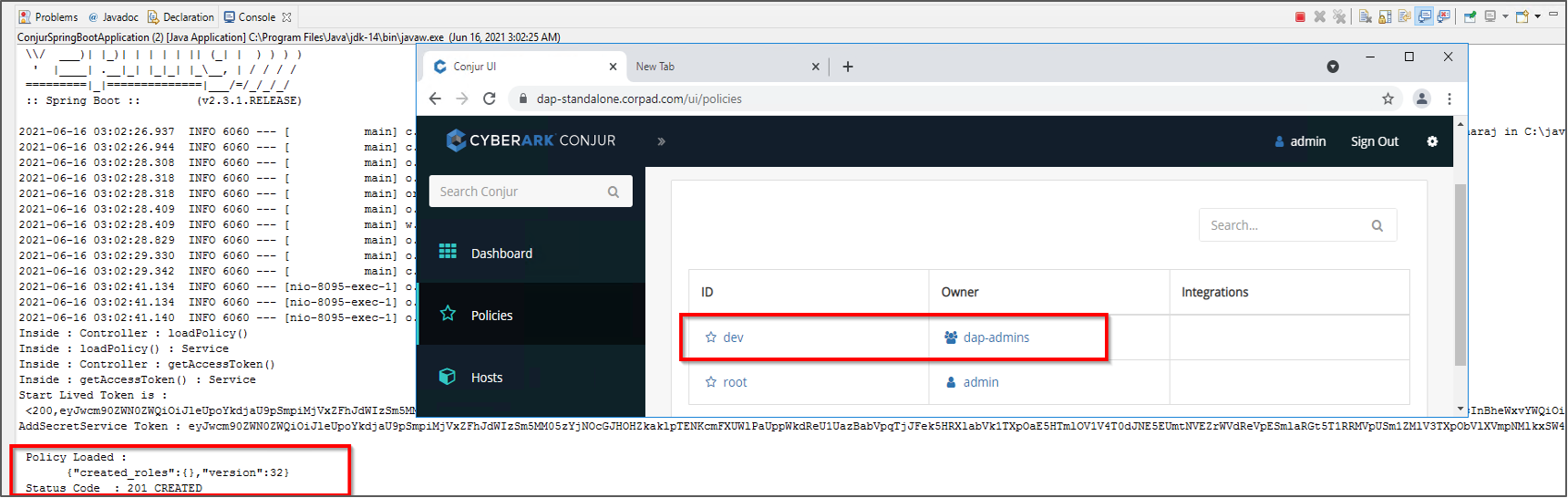Toggle Word Wrap in console toolbar
This screenshot has height=498, width=1568.
[x=1404, y=16]
